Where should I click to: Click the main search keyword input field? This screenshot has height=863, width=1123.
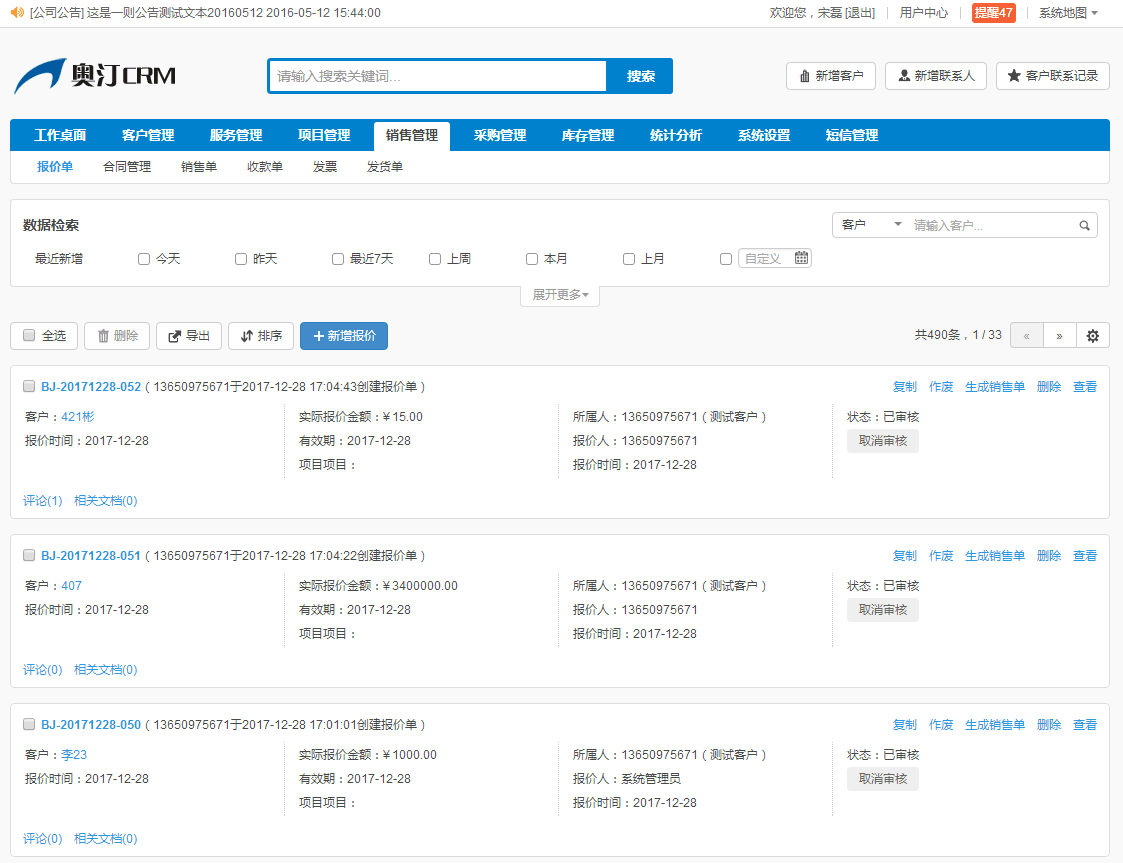pyautogui.click(x=437, y=76)
